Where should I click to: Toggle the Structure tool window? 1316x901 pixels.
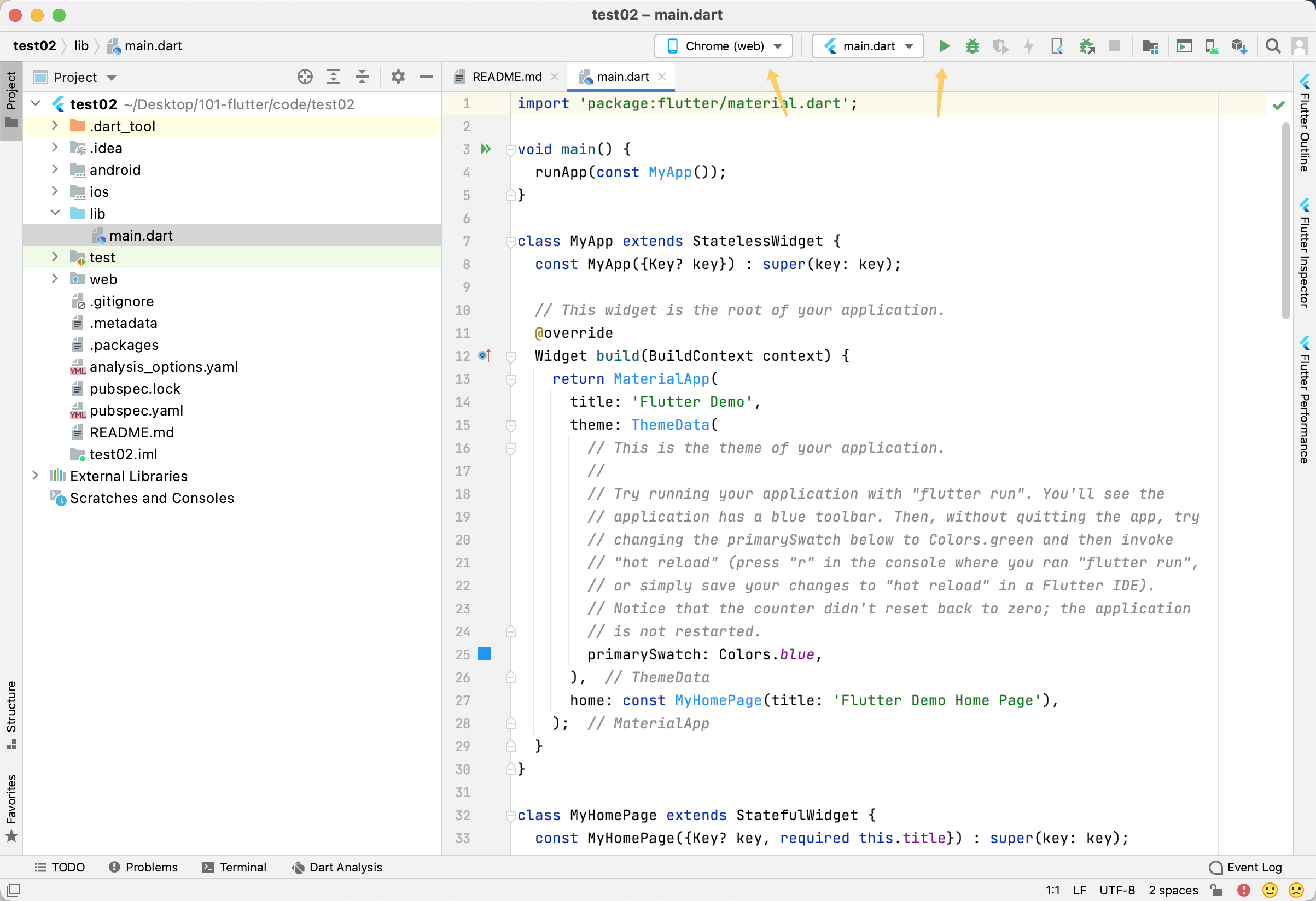pyautogui.click(x=11, y=714)
